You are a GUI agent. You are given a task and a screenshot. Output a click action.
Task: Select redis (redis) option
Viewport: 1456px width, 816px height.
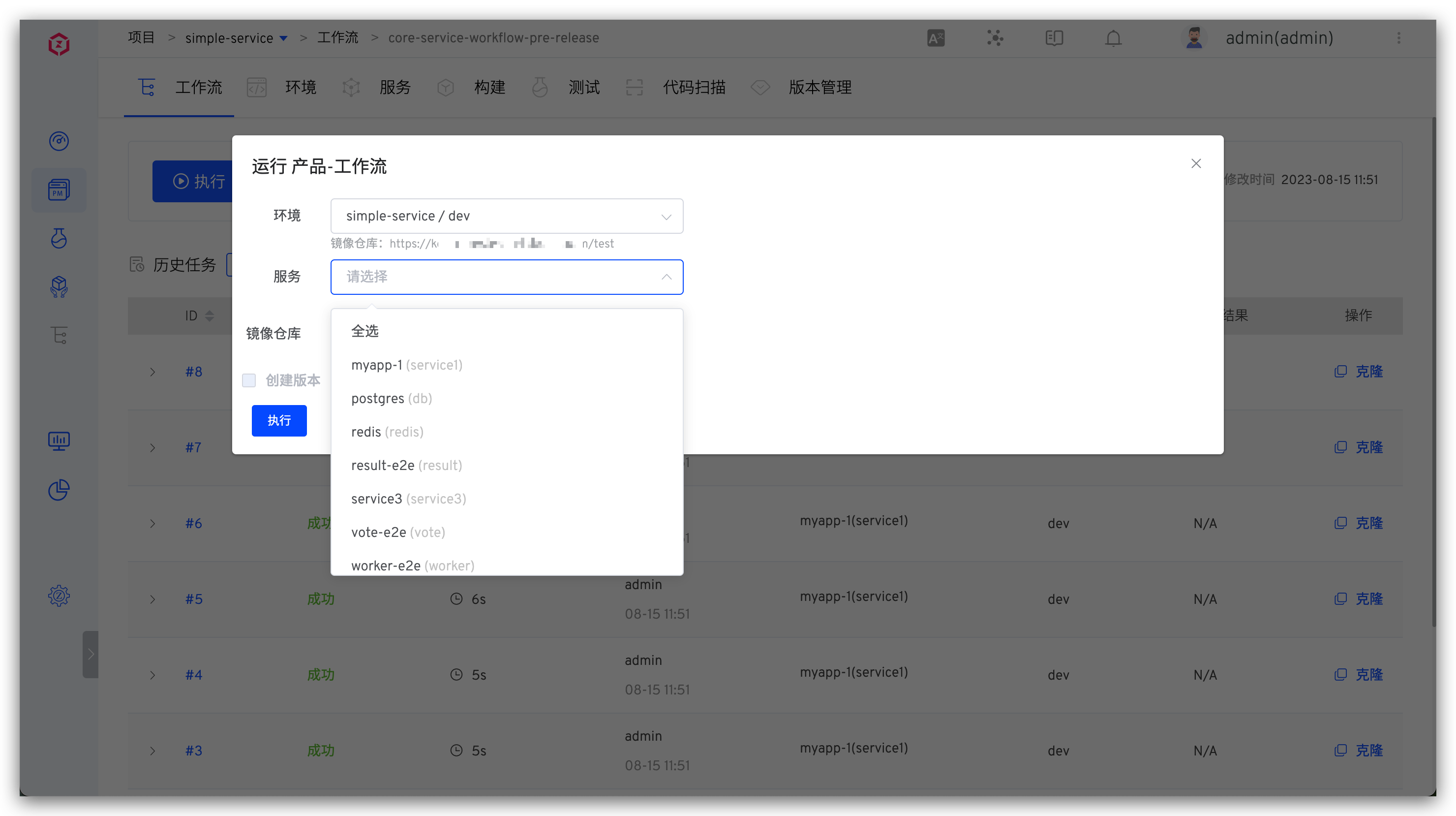pos(507,432)
